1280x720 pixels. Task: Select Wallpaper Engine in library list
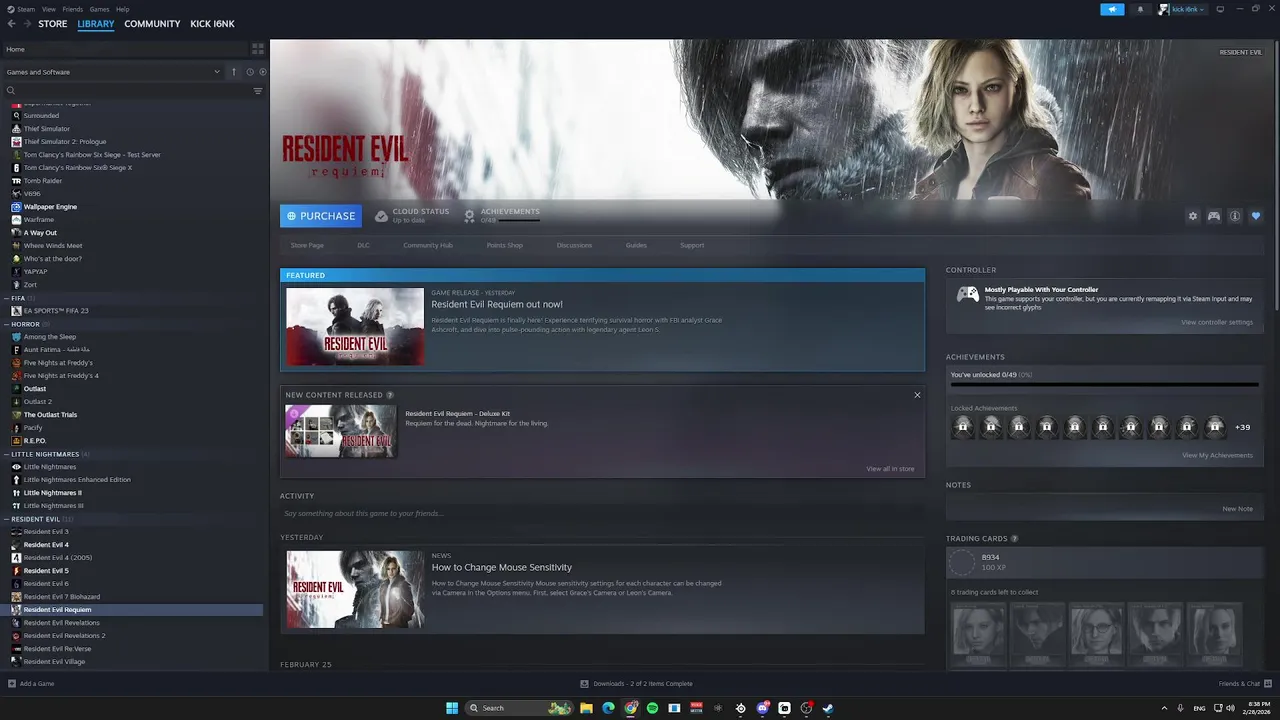pos(50,207)
